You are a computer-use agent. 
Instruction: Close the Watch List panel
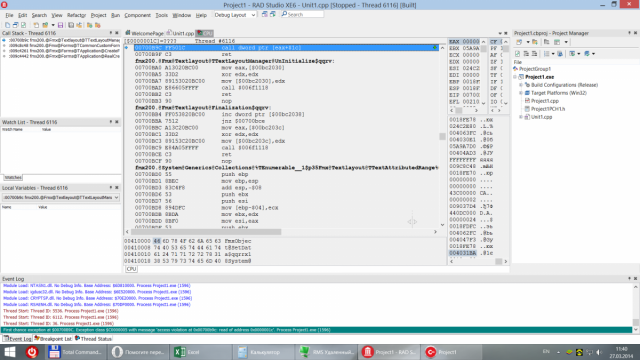[x=117, y=122]
